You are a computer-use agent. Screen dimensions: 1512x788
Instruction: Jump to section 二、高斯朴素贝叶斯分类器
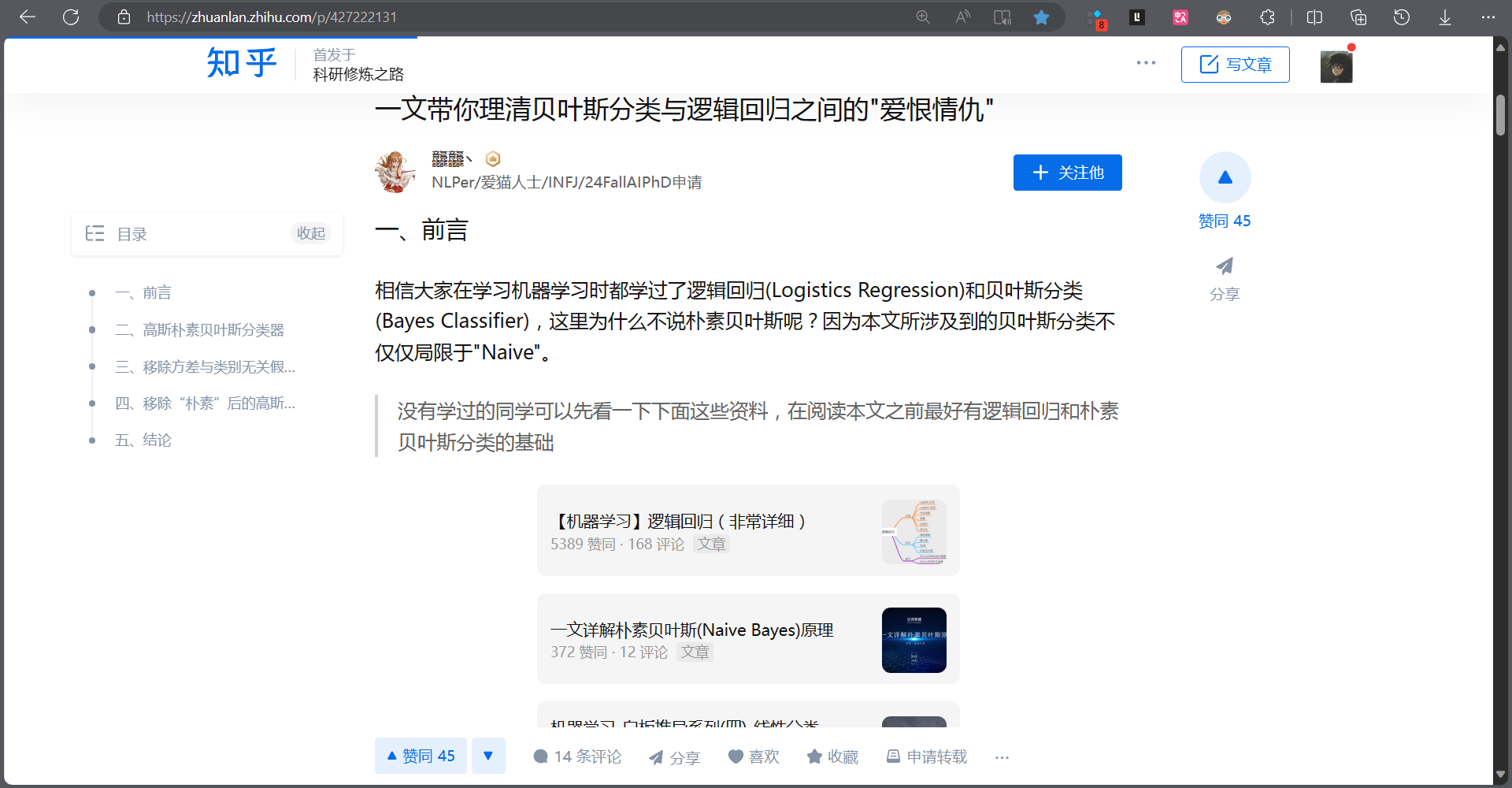click(199, 330)
